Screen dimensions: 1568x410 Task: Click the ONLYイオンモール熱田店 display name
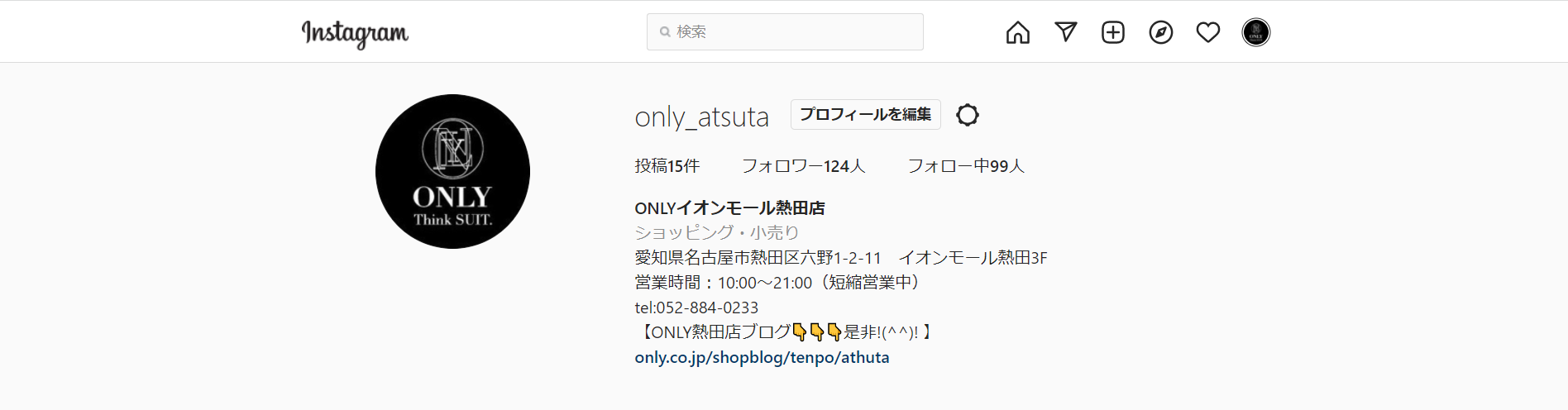(729, 208)
